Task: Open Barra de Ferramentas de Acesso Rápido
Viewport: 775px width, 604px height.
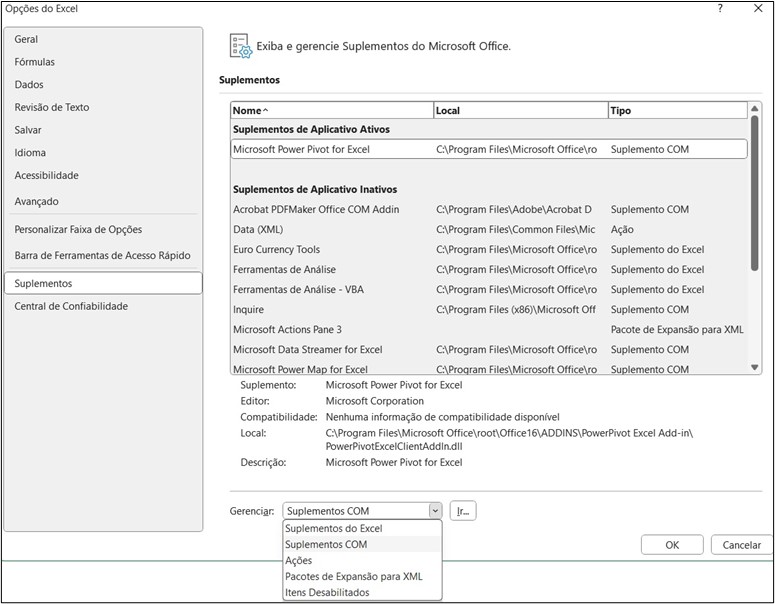Action: [x=103, y=256]
